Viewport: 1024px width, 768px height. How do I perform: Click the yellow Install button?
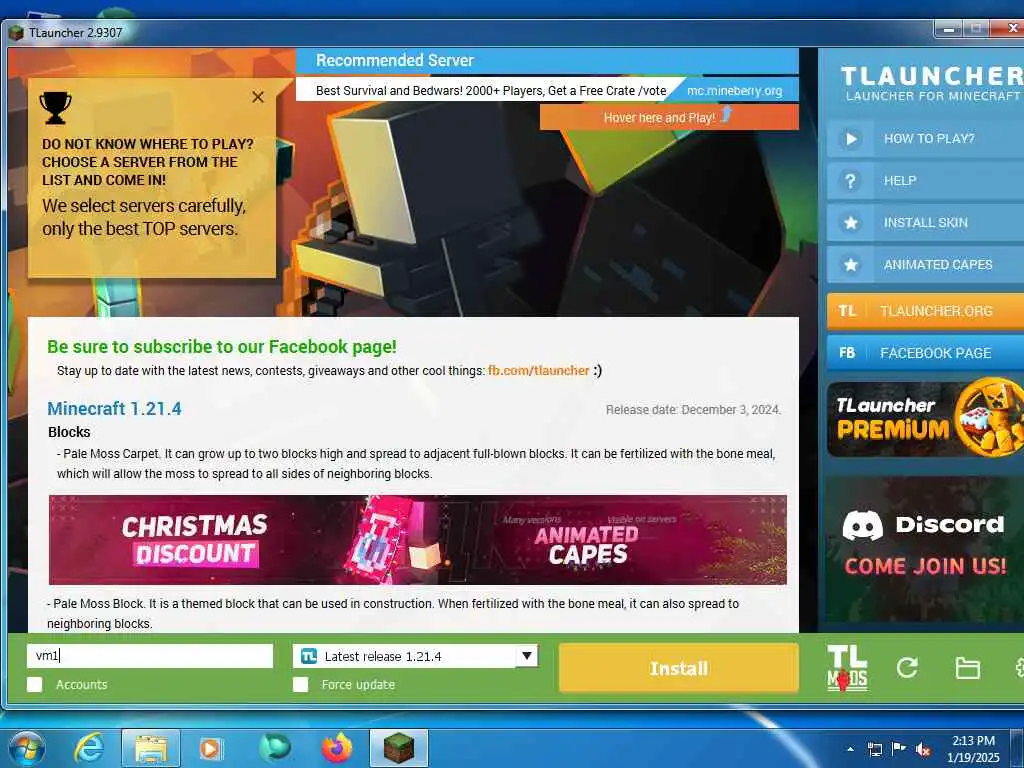pyautogui.click(x=679, y=668)
